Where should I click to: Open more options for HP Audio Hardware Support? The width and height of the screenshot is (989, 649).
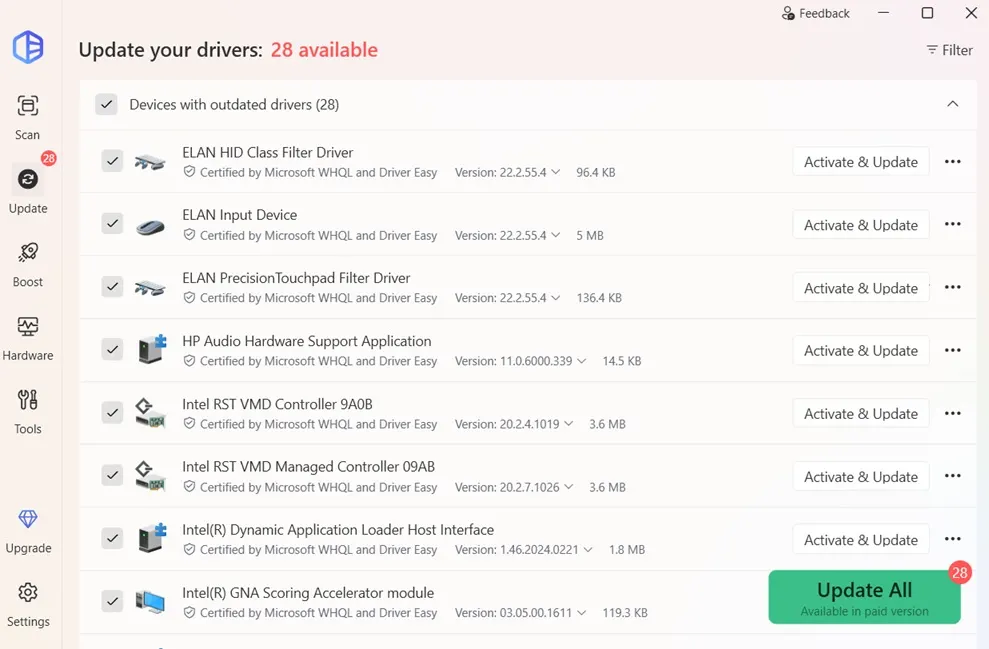tap(952, 350)
